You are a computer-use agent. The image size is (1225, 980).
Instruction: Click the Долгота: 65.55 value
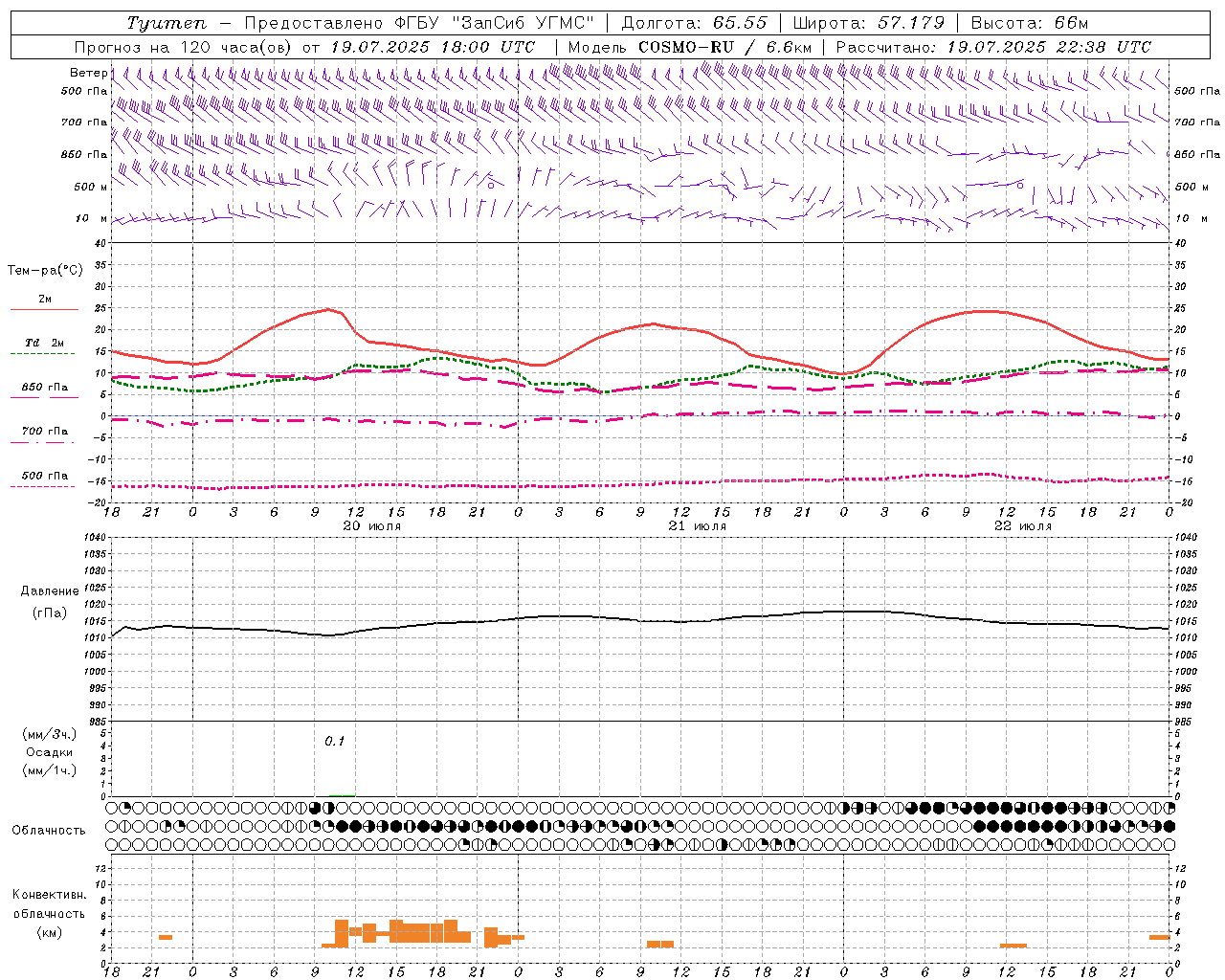[x=695, y=23]
